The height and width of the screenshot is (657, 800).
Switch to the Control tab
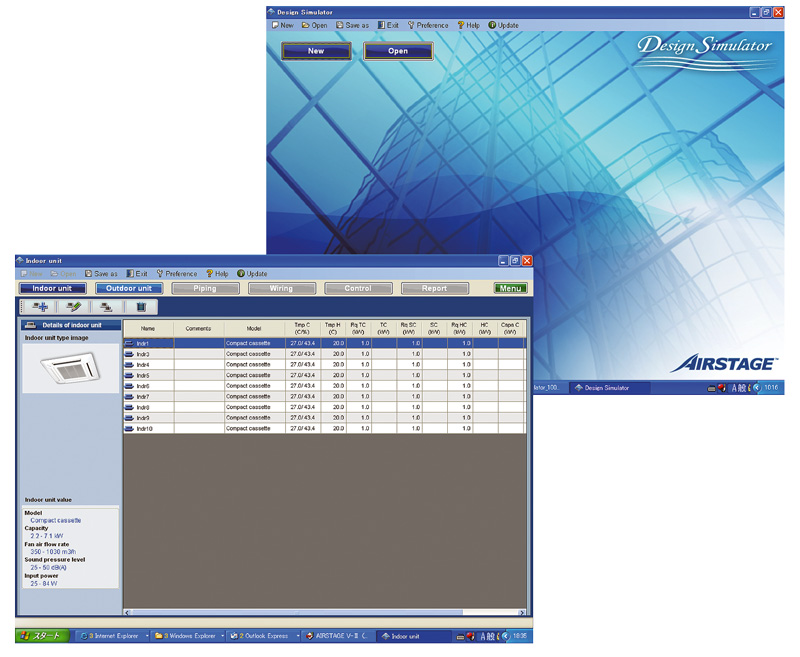click(358, 288)
